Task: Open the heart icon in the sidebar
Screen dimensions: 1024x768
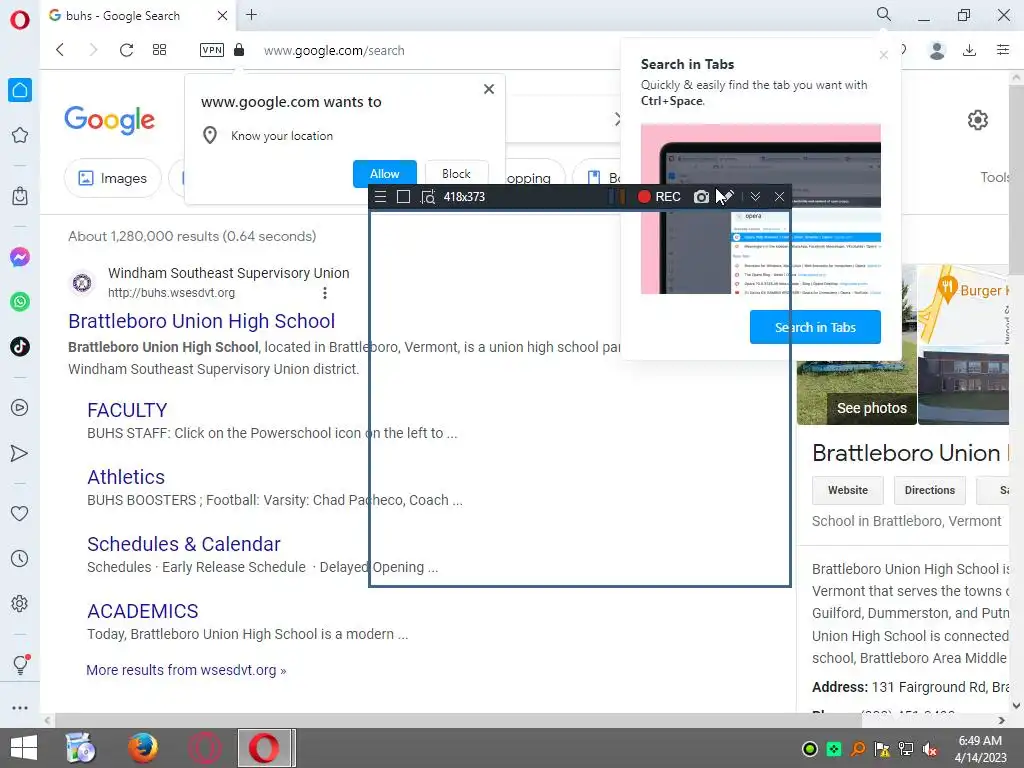Action: point(20,514)
